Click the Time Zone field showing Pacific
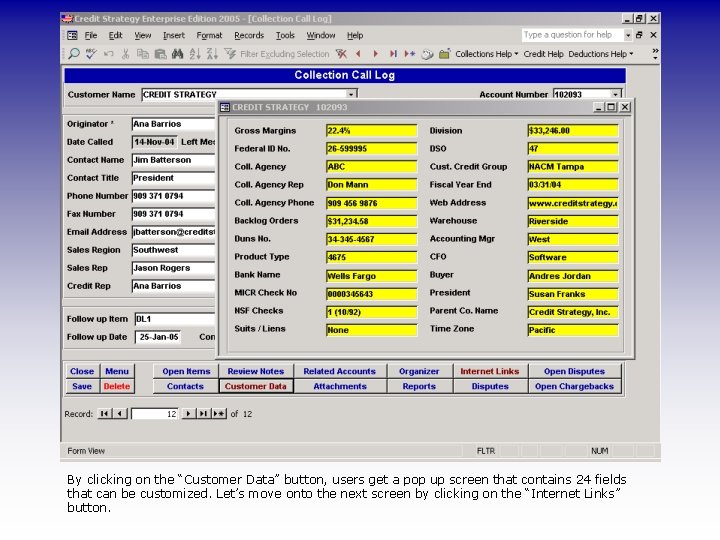The image size is (720, 540). (x=573, y=330)
